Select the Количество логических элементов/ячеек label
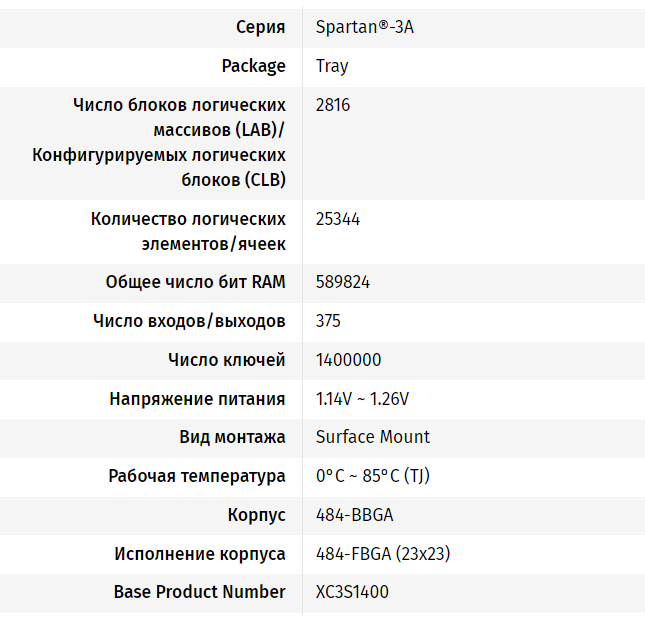Screen dimensions: 645x618 pos(188,231)
